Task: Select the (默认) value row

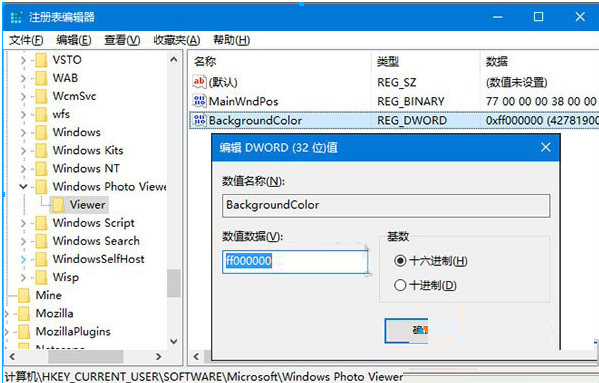Action: pyautogui.click(x=394, y=82)
